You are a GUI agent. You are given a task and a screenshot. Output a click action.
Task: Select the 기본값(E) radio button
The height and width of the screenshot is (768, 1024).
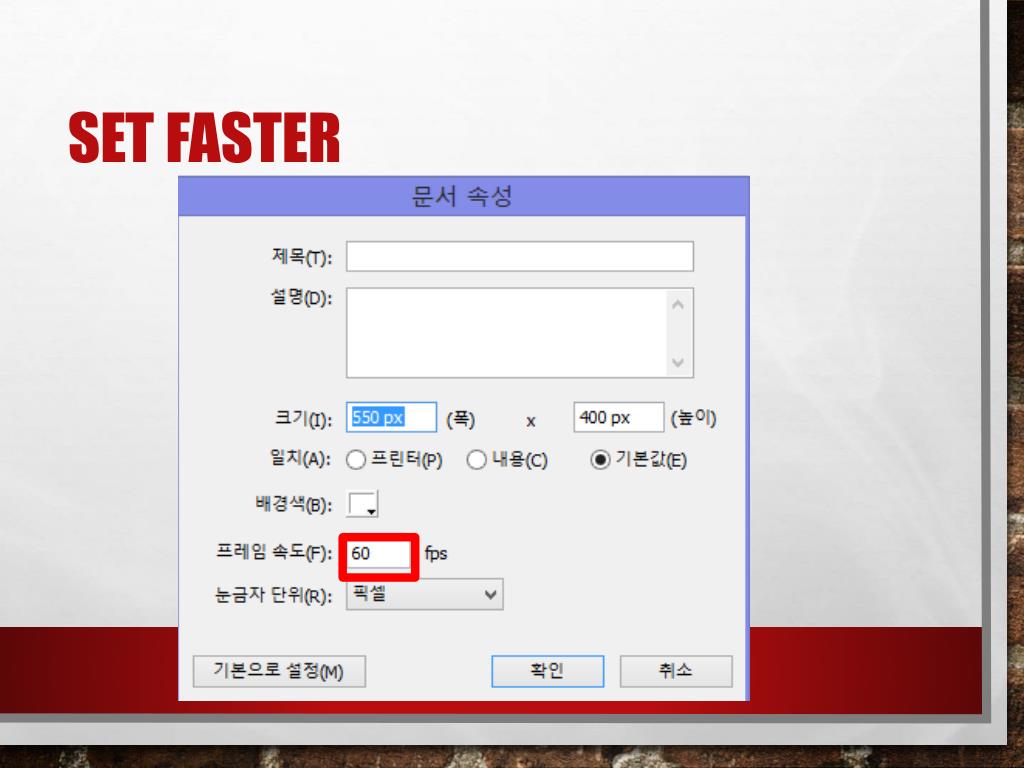coord(600,460)
